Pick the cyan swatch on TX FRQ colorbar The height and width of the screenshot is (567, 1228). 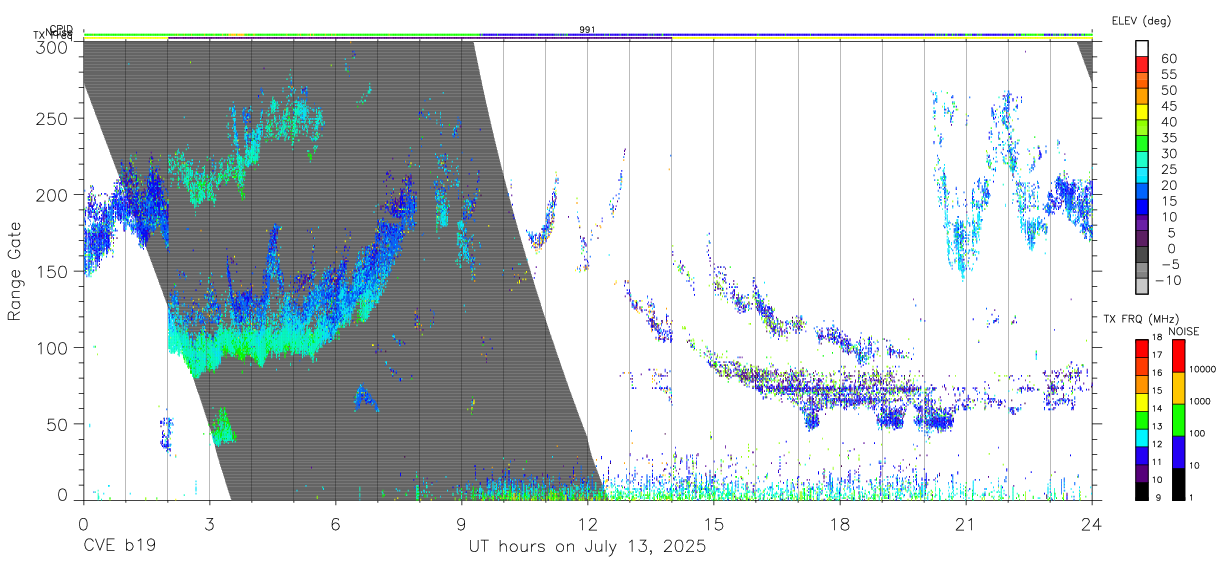[1142, 436]
